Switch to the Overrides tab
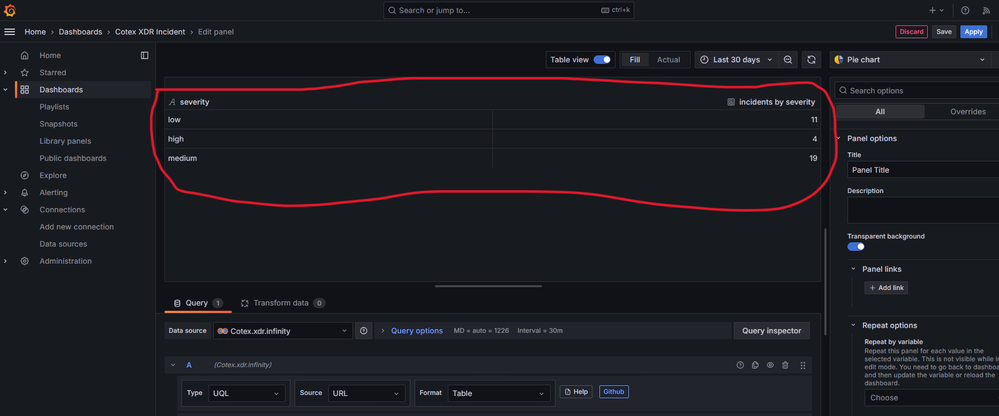Screen dimensions: 999x416 tap(967, 112)
